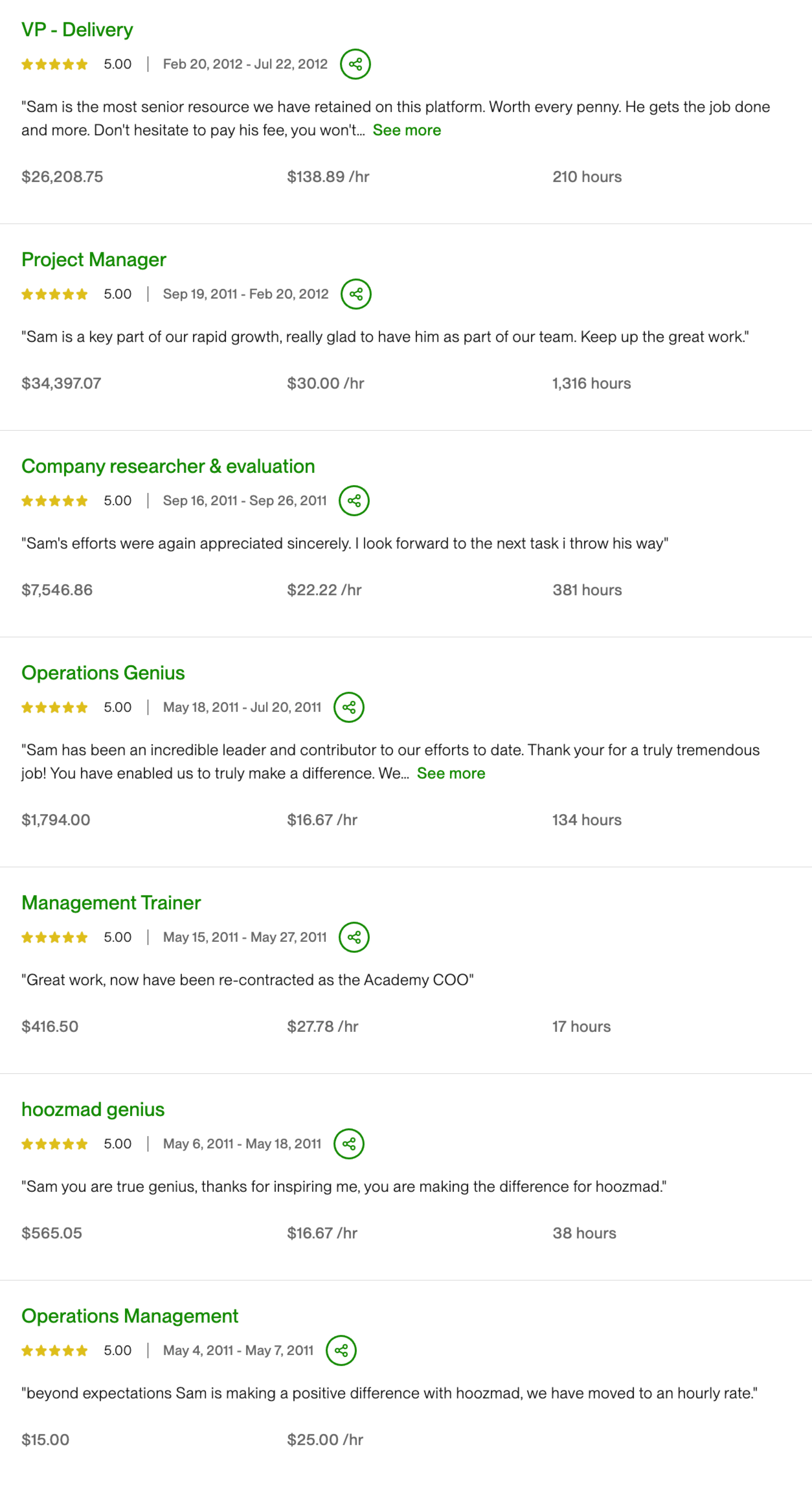Click the $34,397.07 earnings amount
Screen dimensions: 812x1504
click(61, 383)
